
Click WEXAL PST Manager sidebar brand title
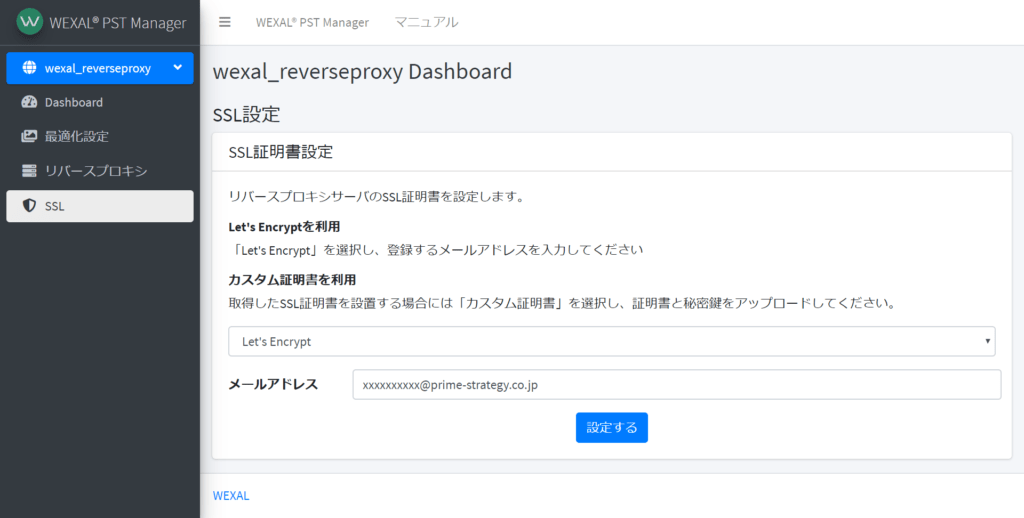(x=118, y=23)
